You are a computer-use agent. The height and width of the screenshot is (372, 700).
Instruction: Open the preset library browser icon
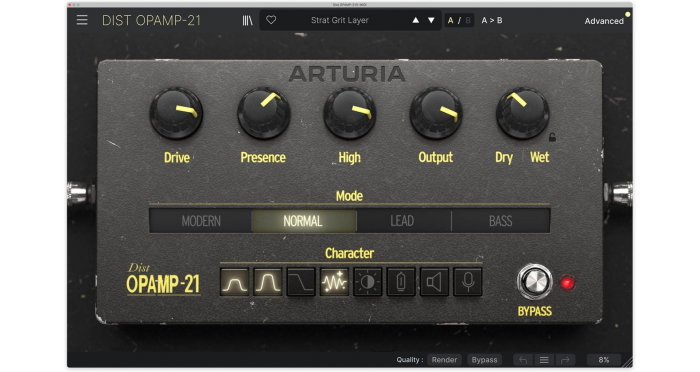247,21
